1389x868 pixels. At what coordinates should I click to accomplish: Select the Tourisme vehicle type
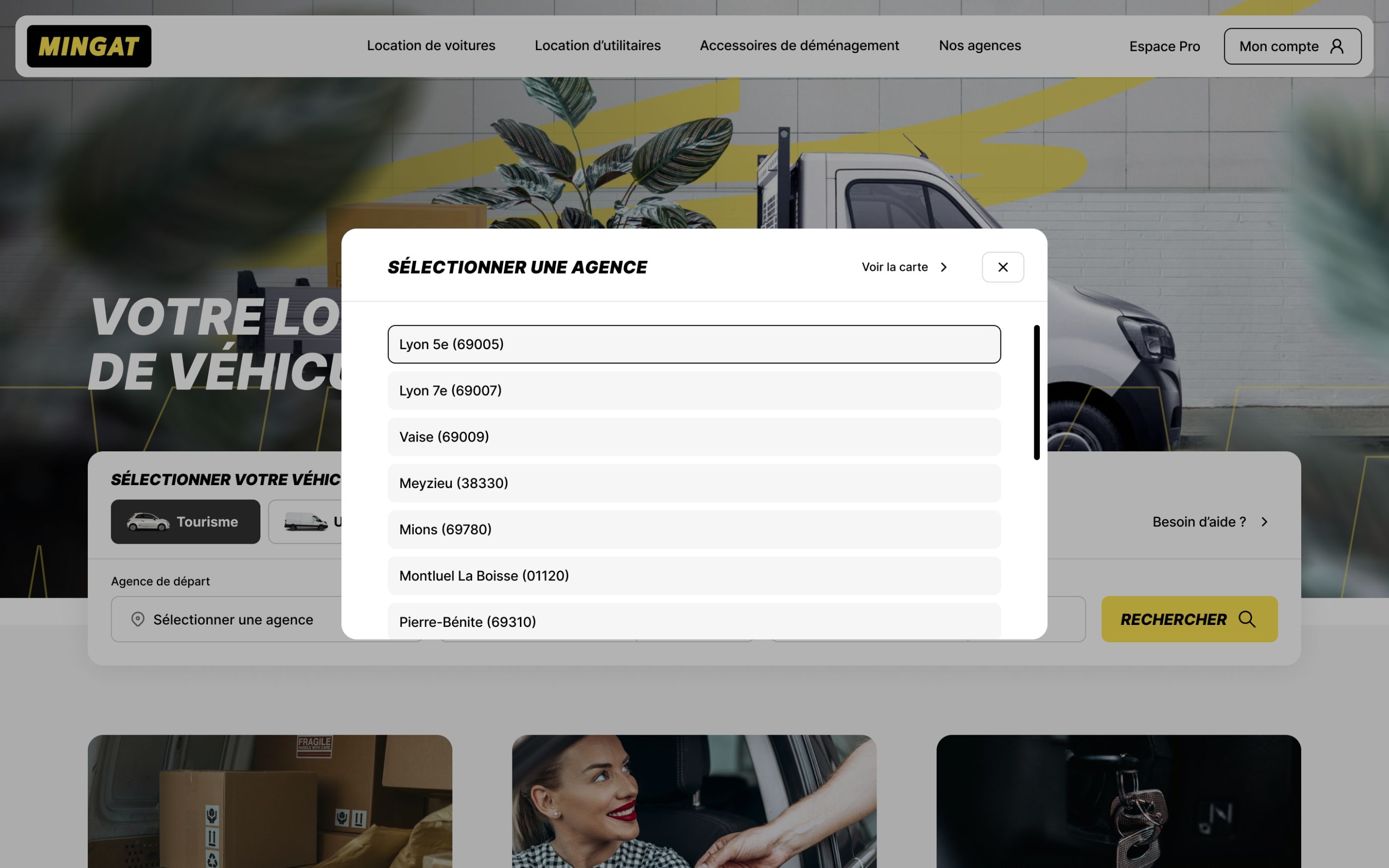[x=185, y=521]
